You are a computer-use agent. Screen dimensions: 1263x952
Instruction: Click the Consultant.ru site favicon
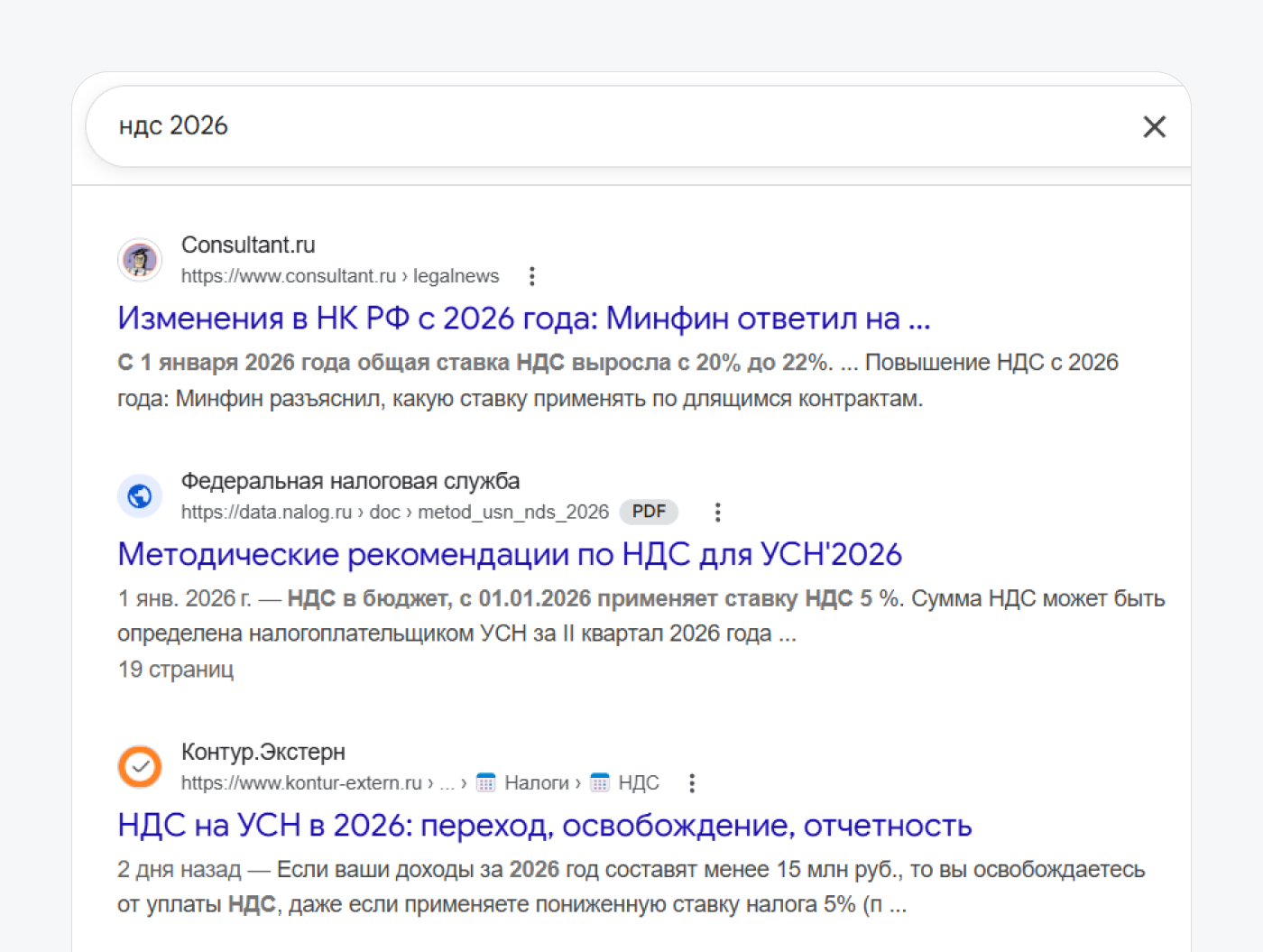(140, 261)
